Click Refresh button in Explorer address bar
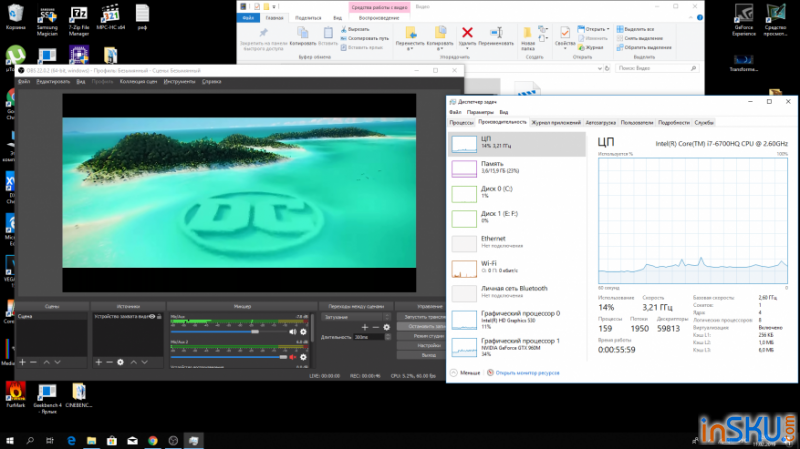The image size is (800, 449). 607,68
